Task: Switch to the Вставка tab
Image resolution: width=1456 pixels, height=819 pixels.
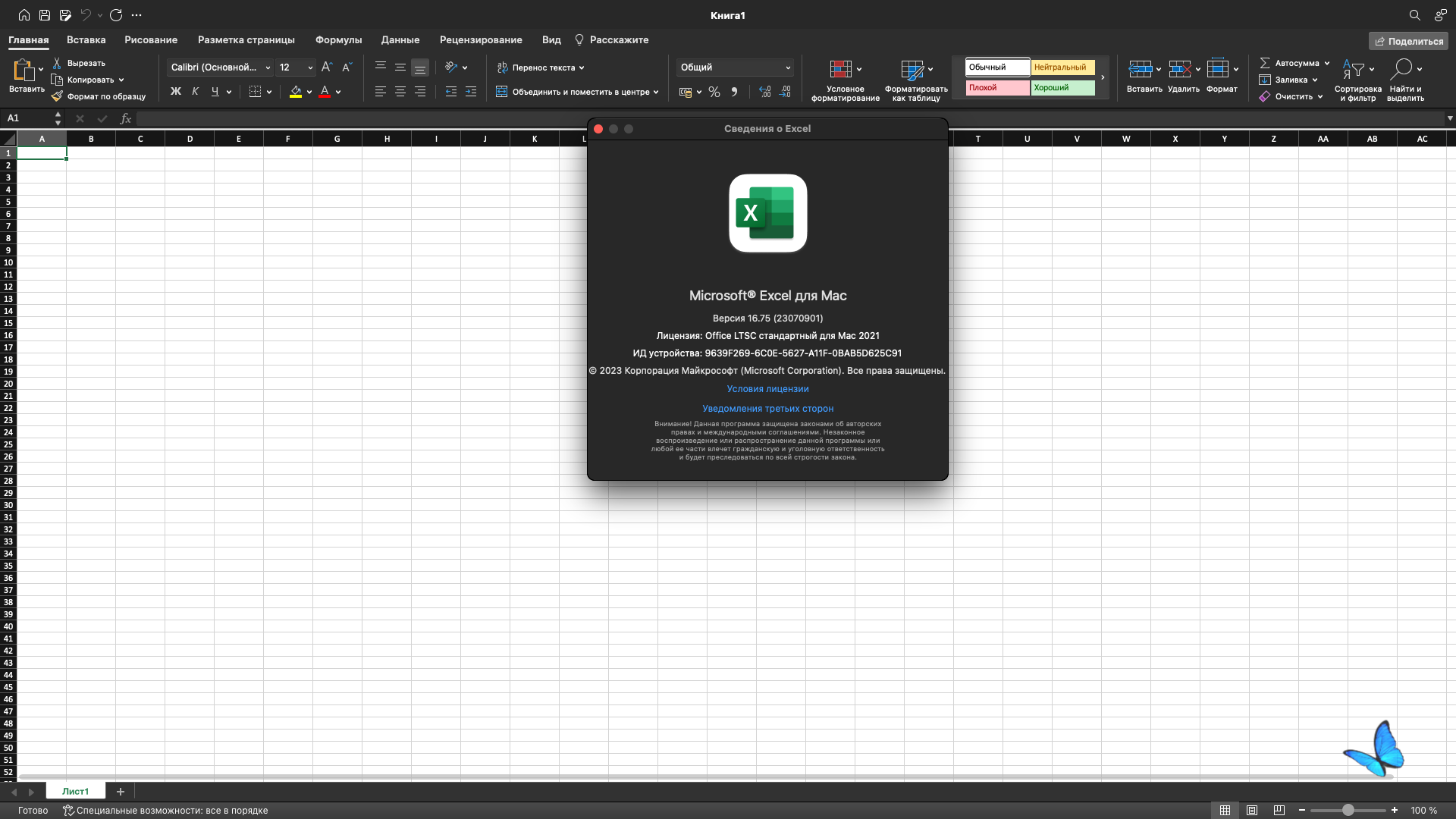Action: 86,40
